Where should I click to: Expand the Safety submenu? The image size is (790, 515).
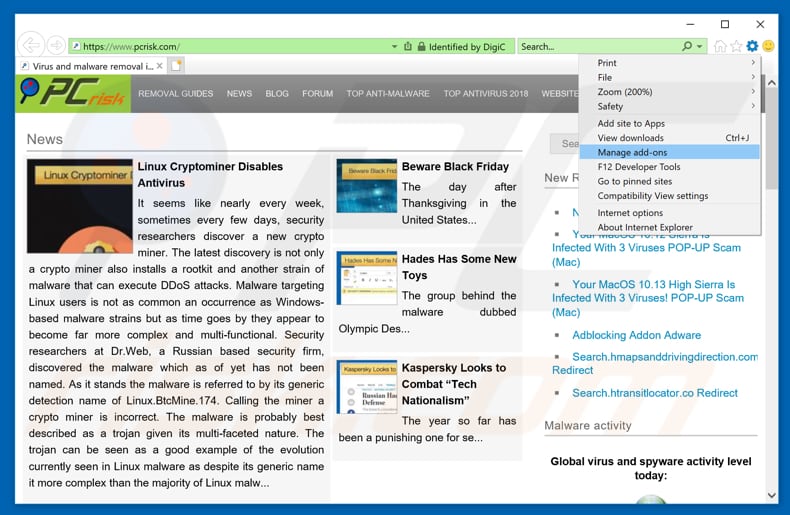pos(670,106)
